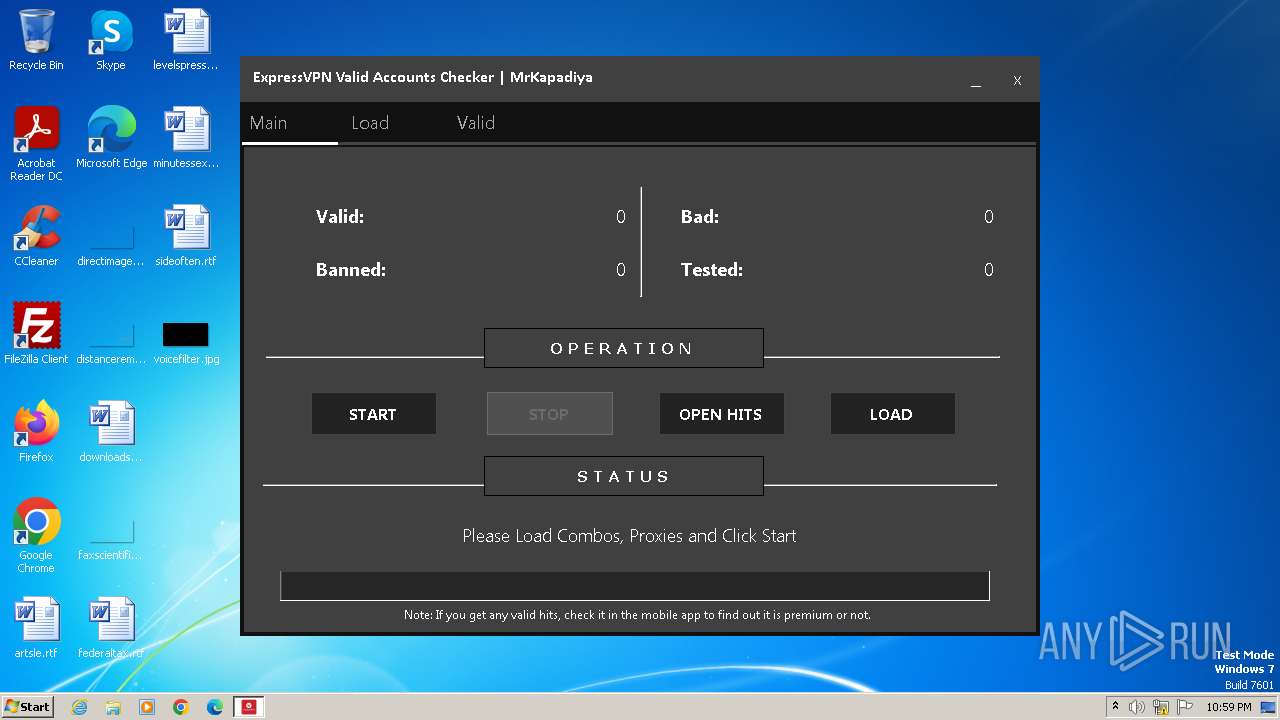Click the taskbar clock showing 10:59 PM
Image resolution: width=1280 pixels, height=720 pixels.
point(1229,707)
